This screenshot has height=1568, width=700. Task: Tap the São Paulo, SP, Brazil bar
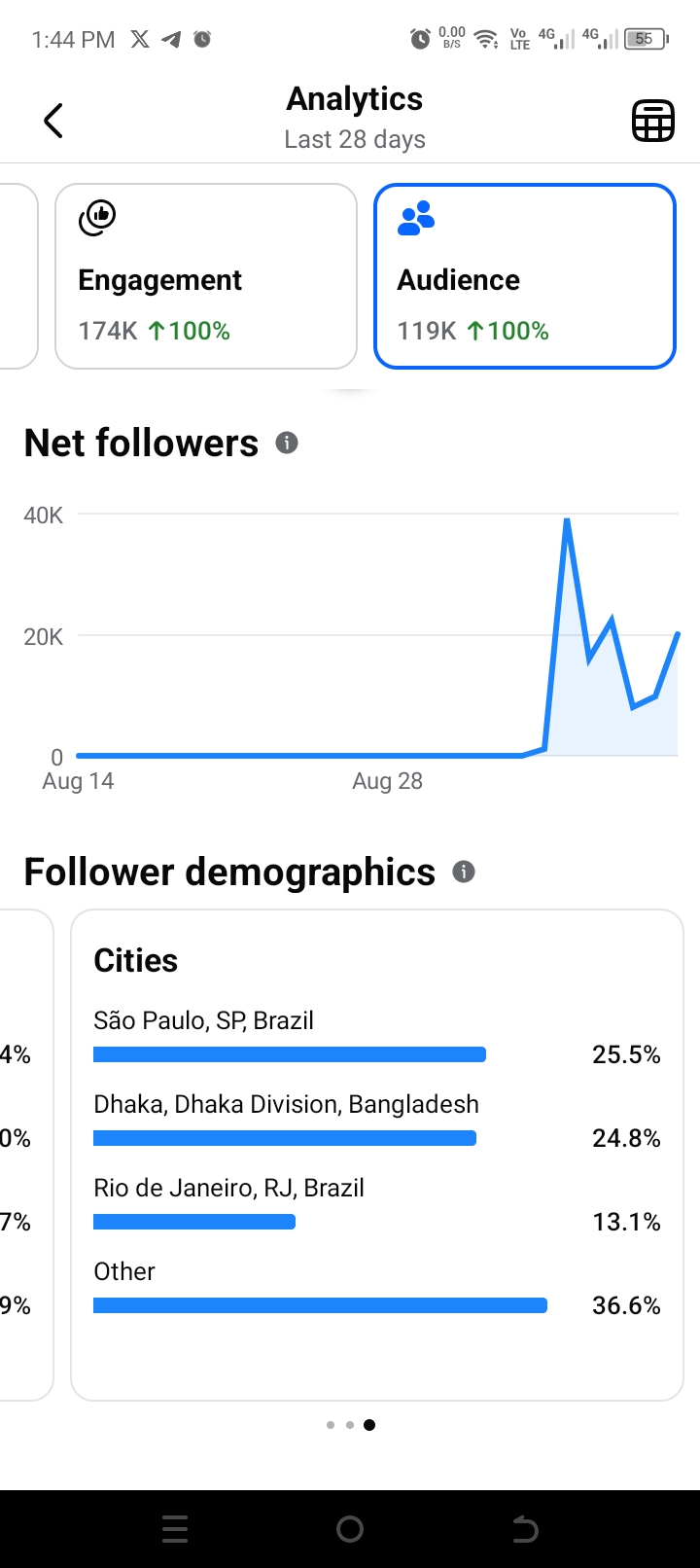(290, 1054)
